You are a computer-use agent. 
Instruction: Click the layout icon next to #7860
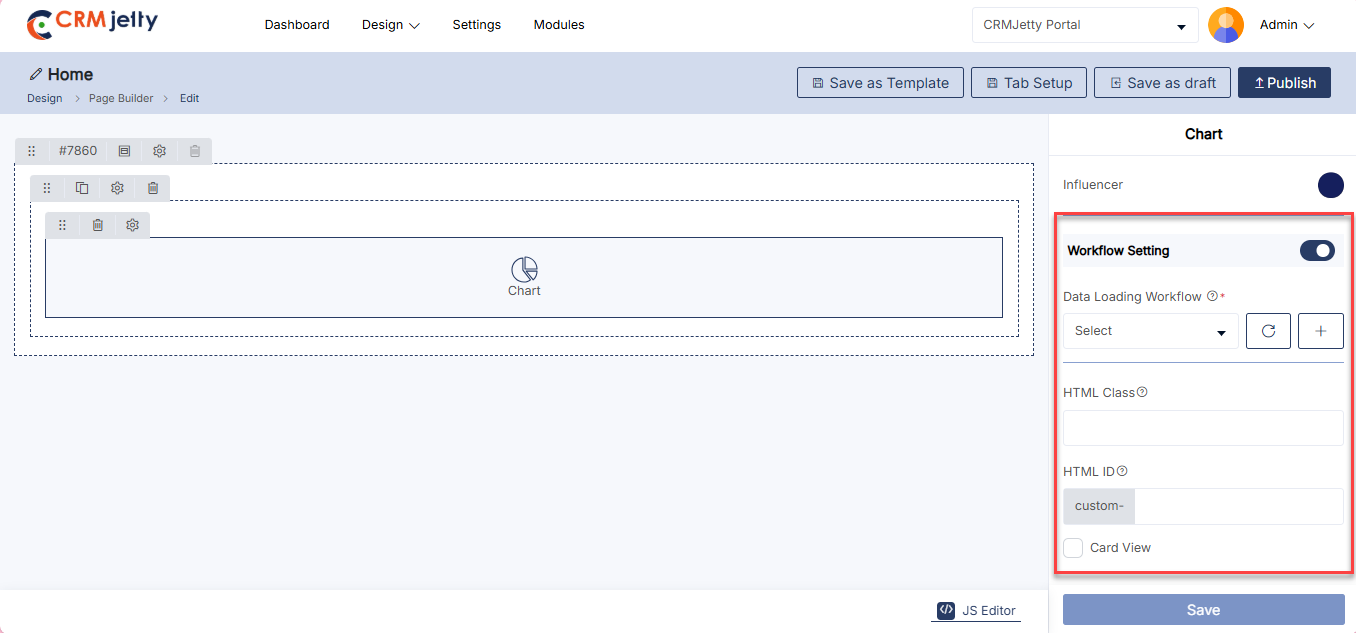tap(124, 151)
